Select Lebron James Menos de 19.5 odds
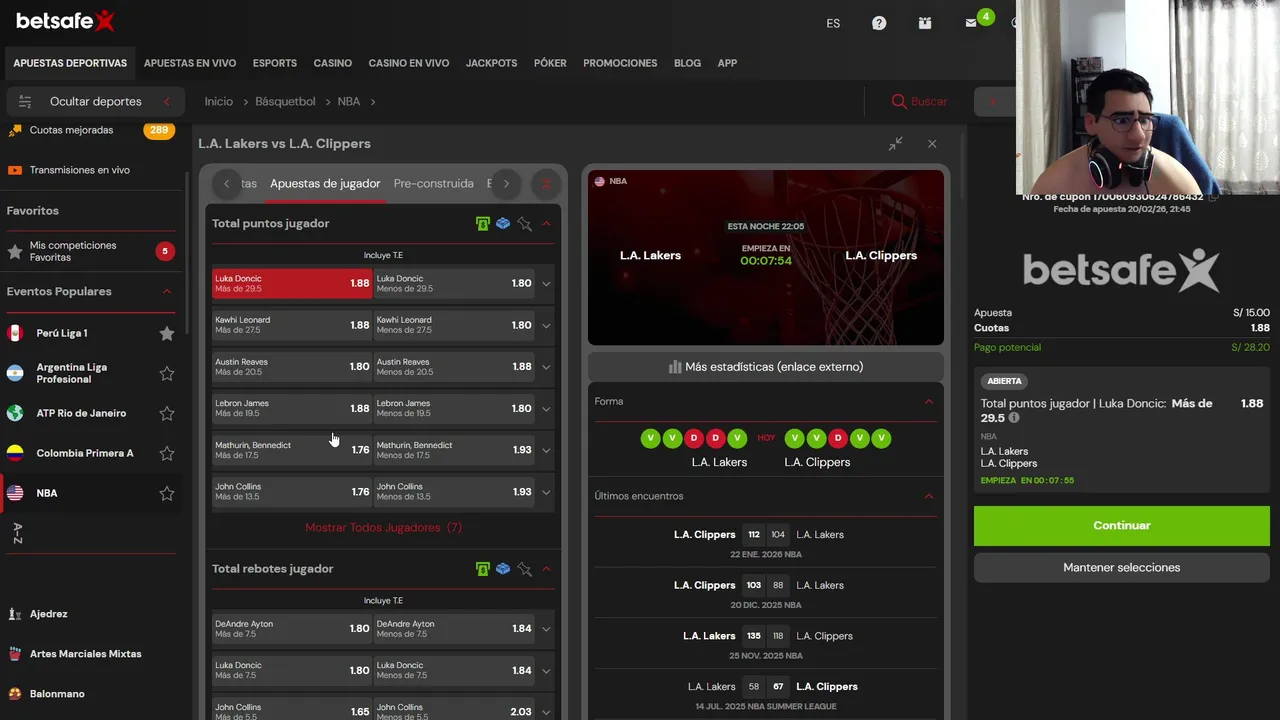 pos(454,408)
